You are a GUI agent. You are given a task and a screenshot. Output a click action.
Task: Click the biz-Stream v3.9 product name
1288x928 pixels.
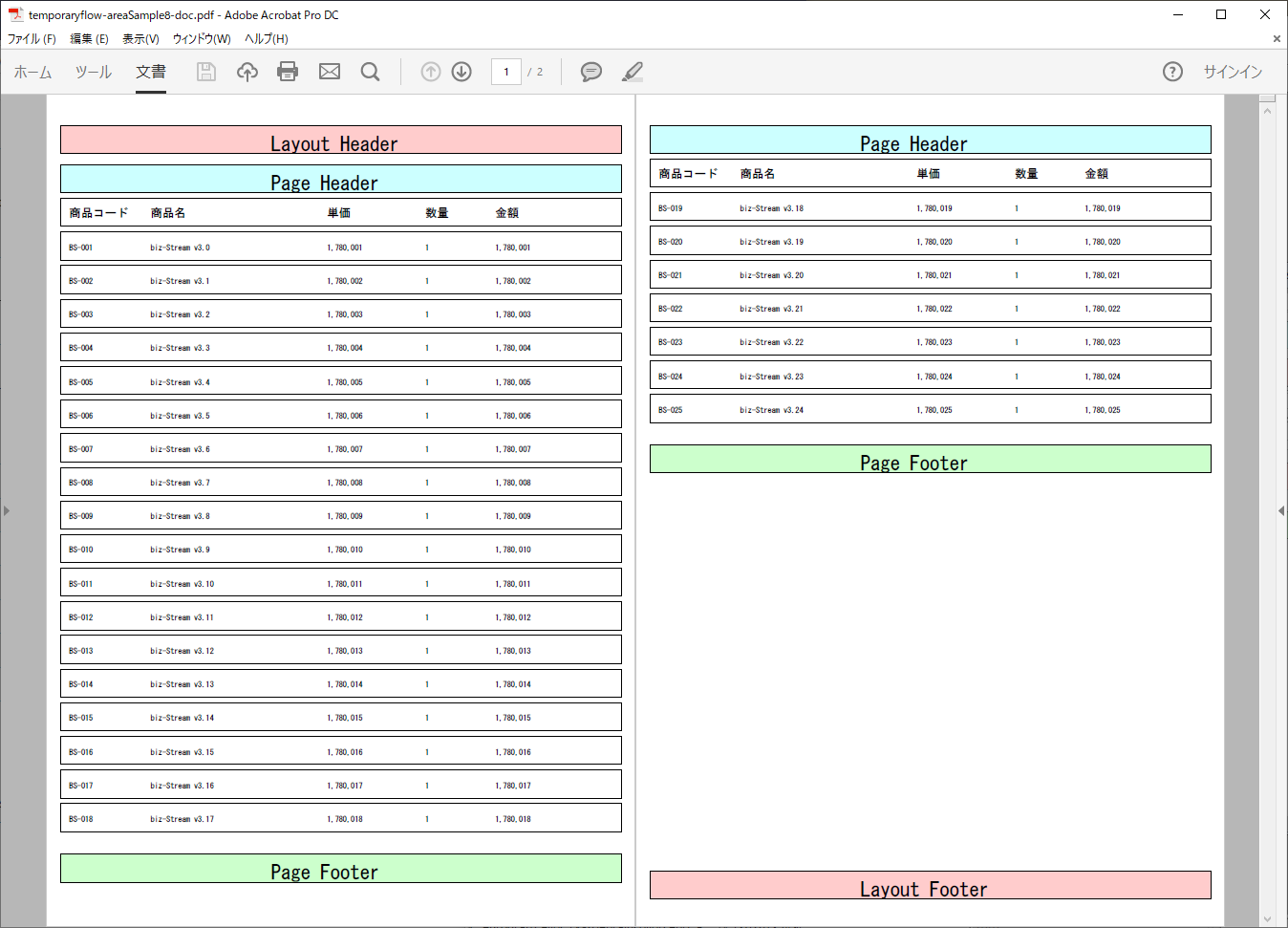coord(181,550)
